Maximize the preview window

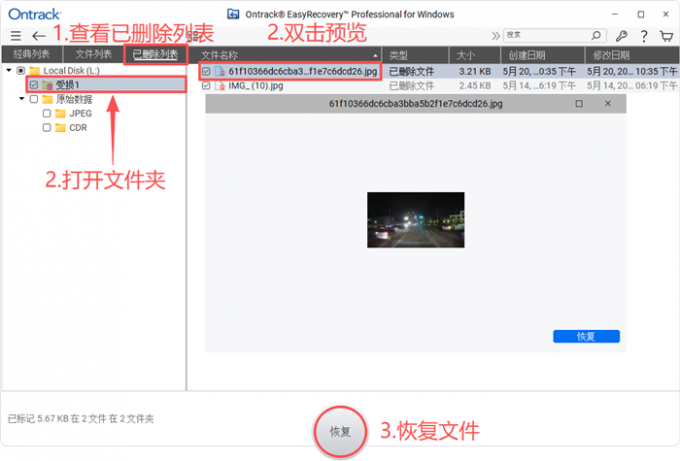(x=579, y=104)
